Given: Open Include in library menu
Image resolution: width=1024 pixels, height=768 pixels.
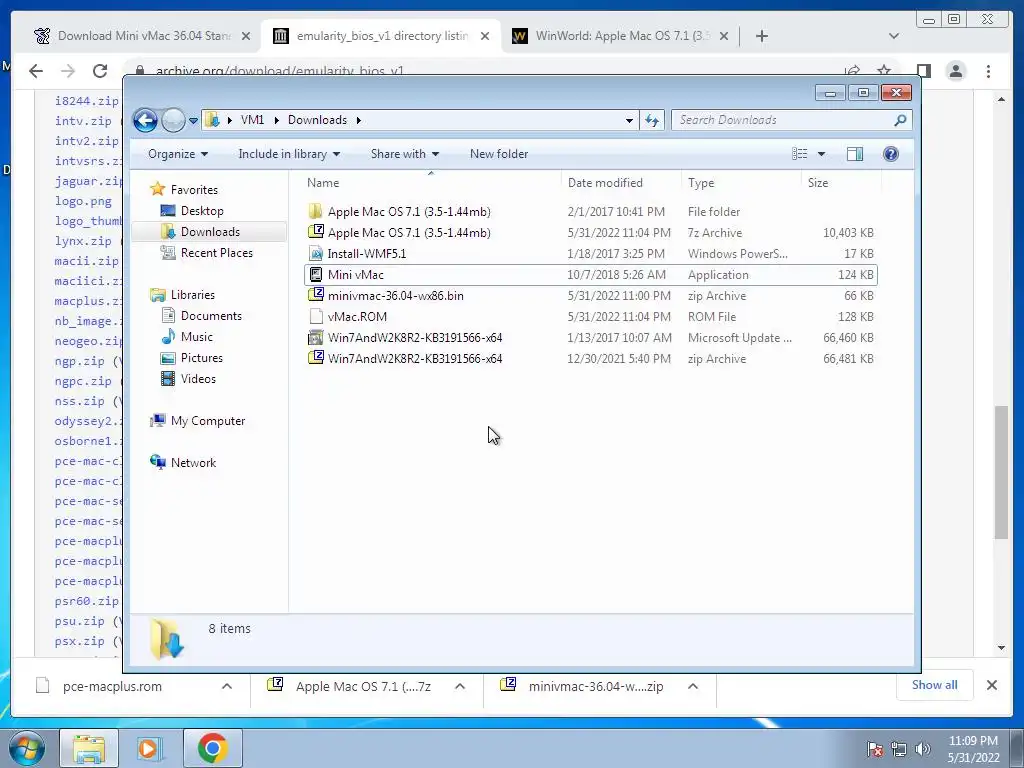Looking at the screenshot, I should 289,154.
